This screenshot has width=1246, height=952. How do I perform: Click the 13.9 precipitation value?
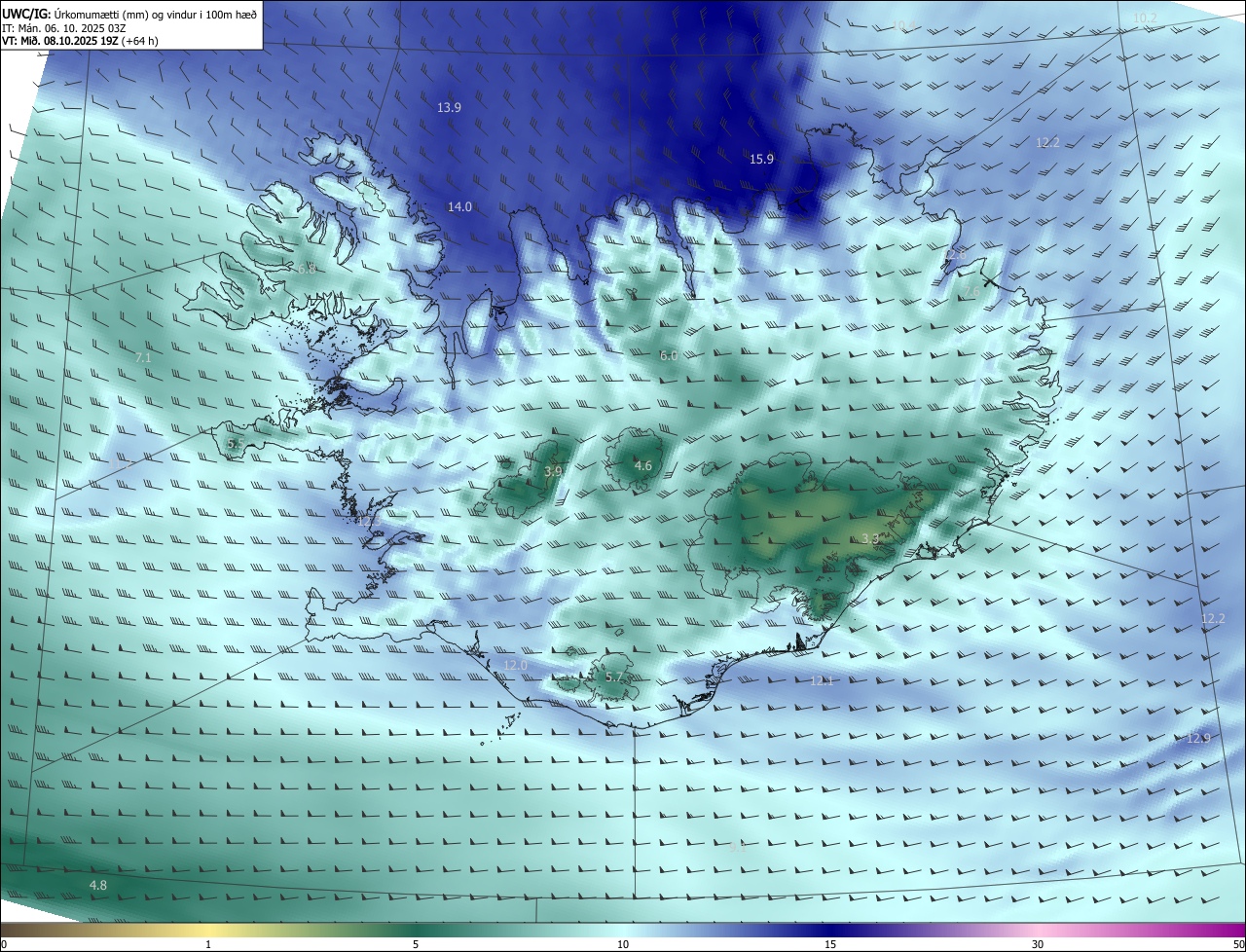click(x=449, y=108)
